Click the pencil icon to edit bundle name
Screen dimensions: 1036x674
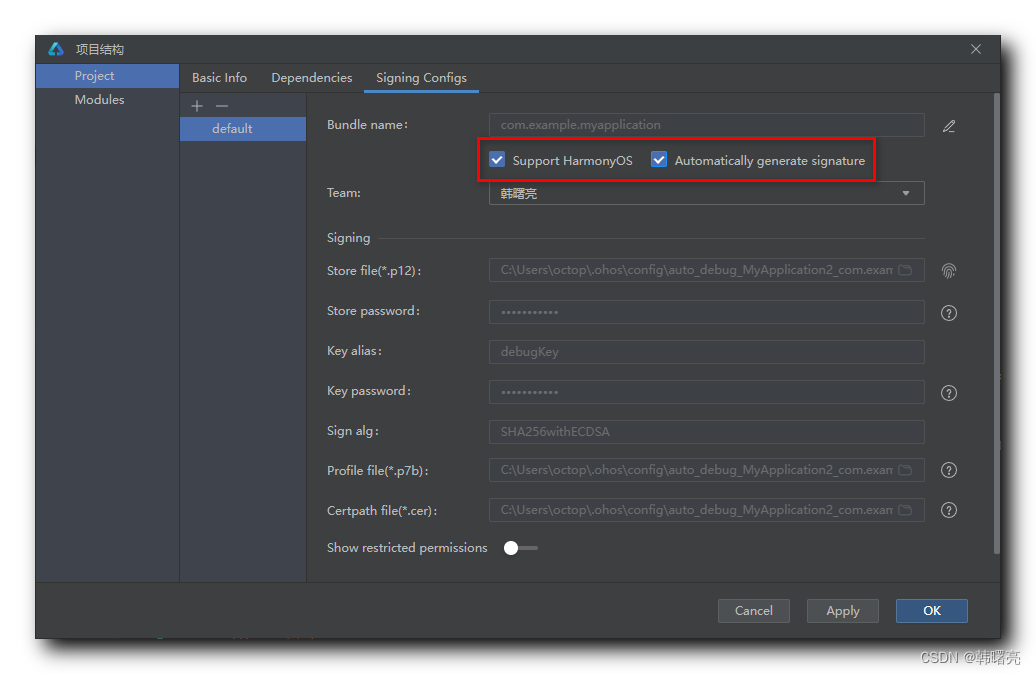point(948,125)
